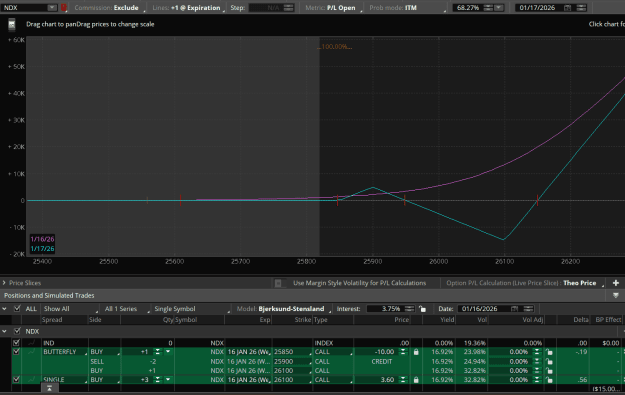This screenshot has width=625, height=395.
Task: Adjust the BUTTERFLY -10.00 price stepper
Action: click(403, 352)
